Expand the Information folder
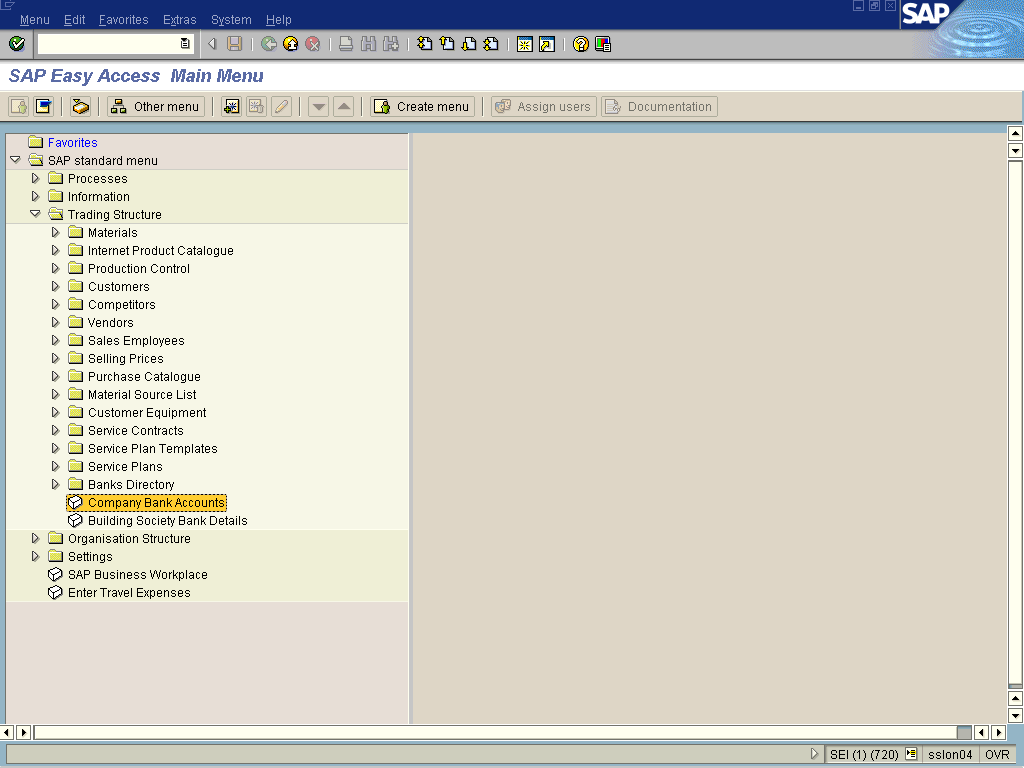 [x=35, y=196]
